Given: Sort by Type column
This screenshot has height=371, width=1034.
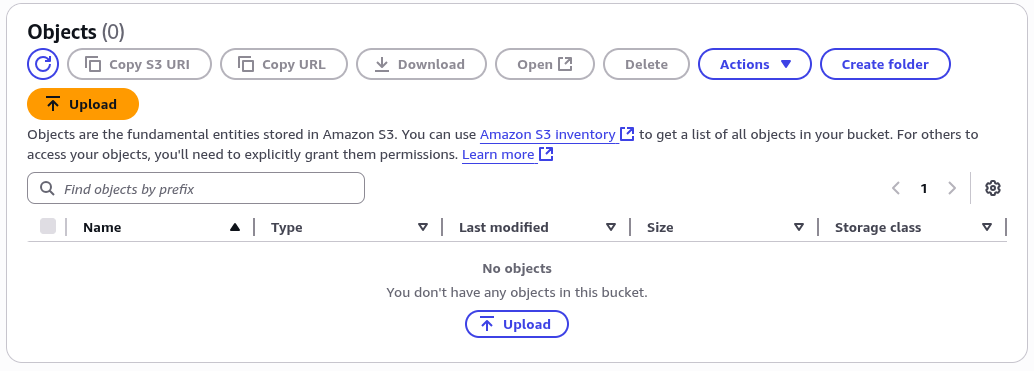Looking at the screenshot, I should [x=349, y=227].
